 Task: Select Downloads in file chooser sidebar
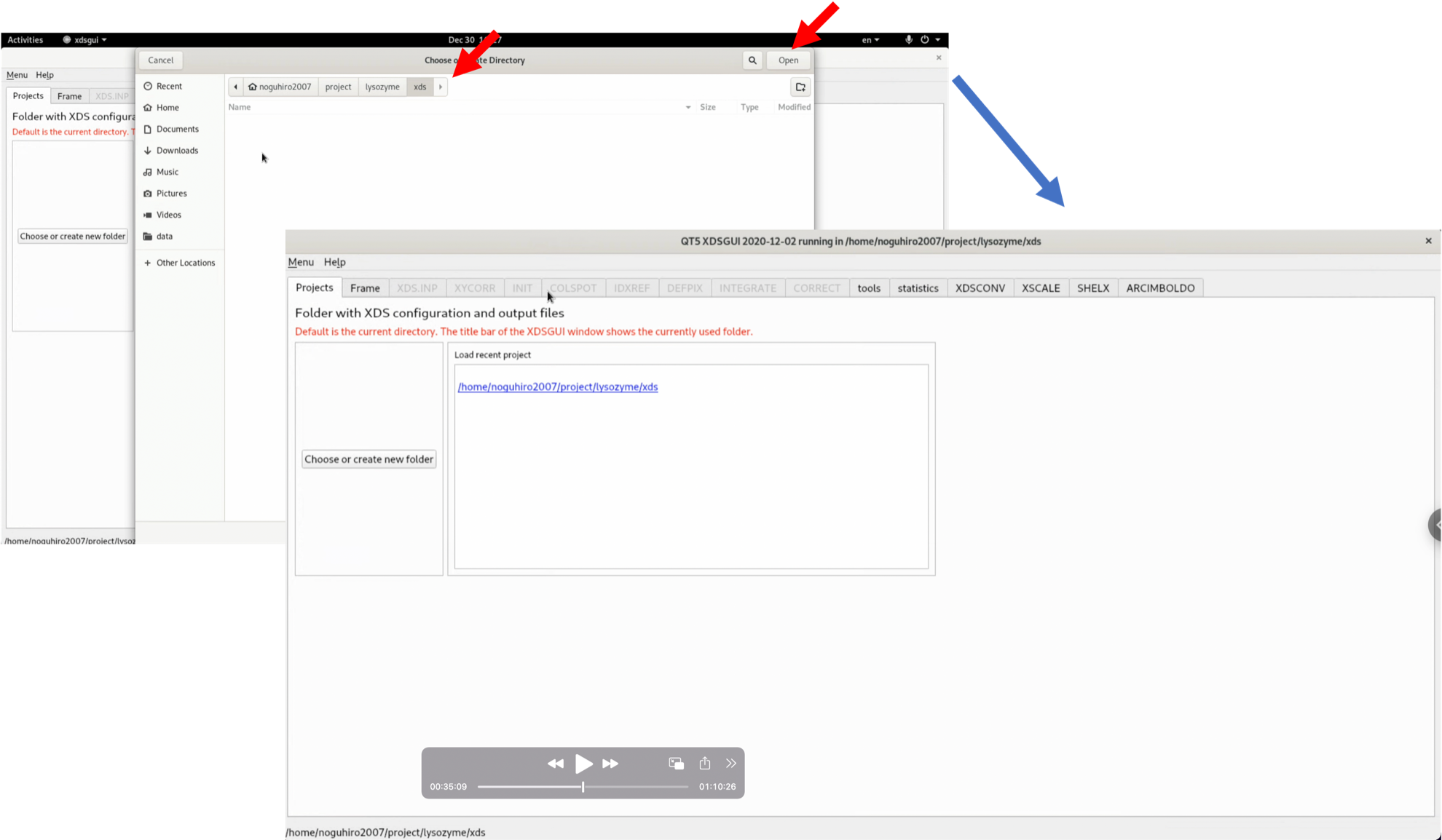coord(177,151)
